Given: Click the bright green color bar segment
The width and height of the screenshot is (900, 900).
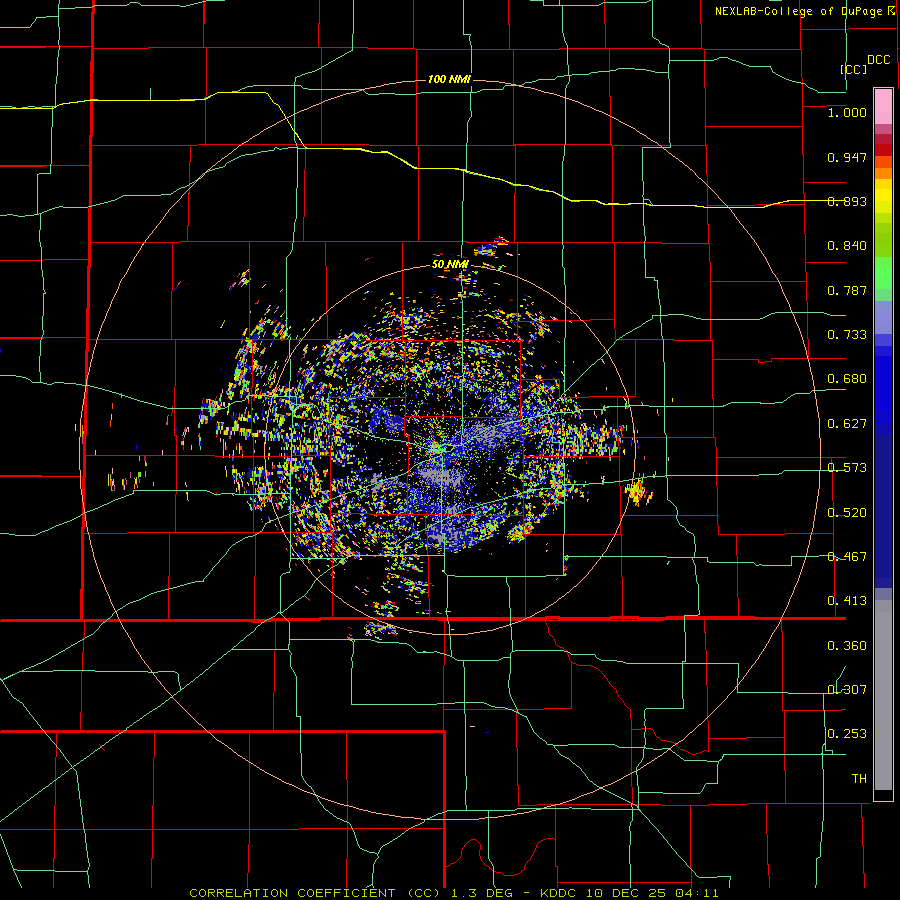Looking at the screenshot, I should pyautogui.click(x=883, y=273).
